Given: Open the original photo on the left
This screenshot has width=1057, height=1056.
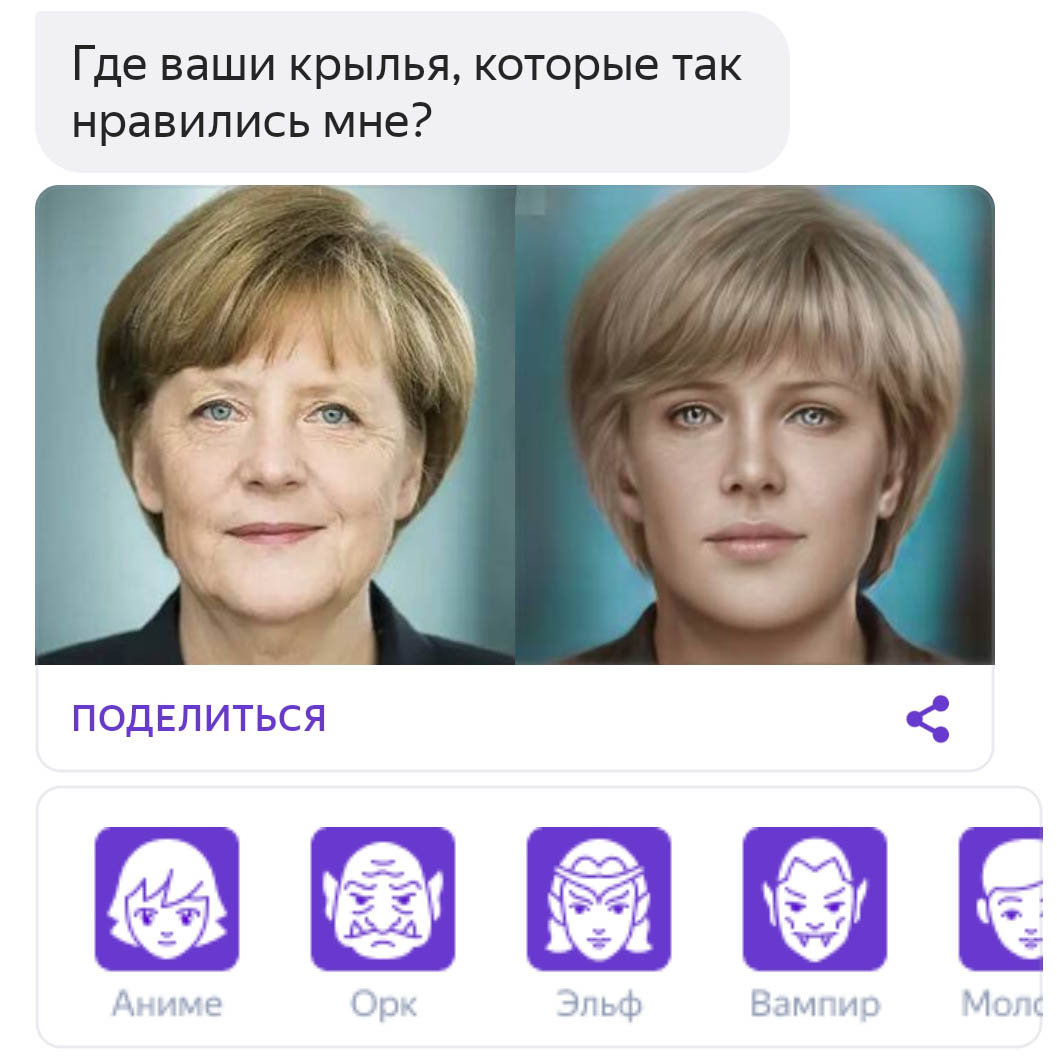Looking at the screenshot, I should [275, 425].
